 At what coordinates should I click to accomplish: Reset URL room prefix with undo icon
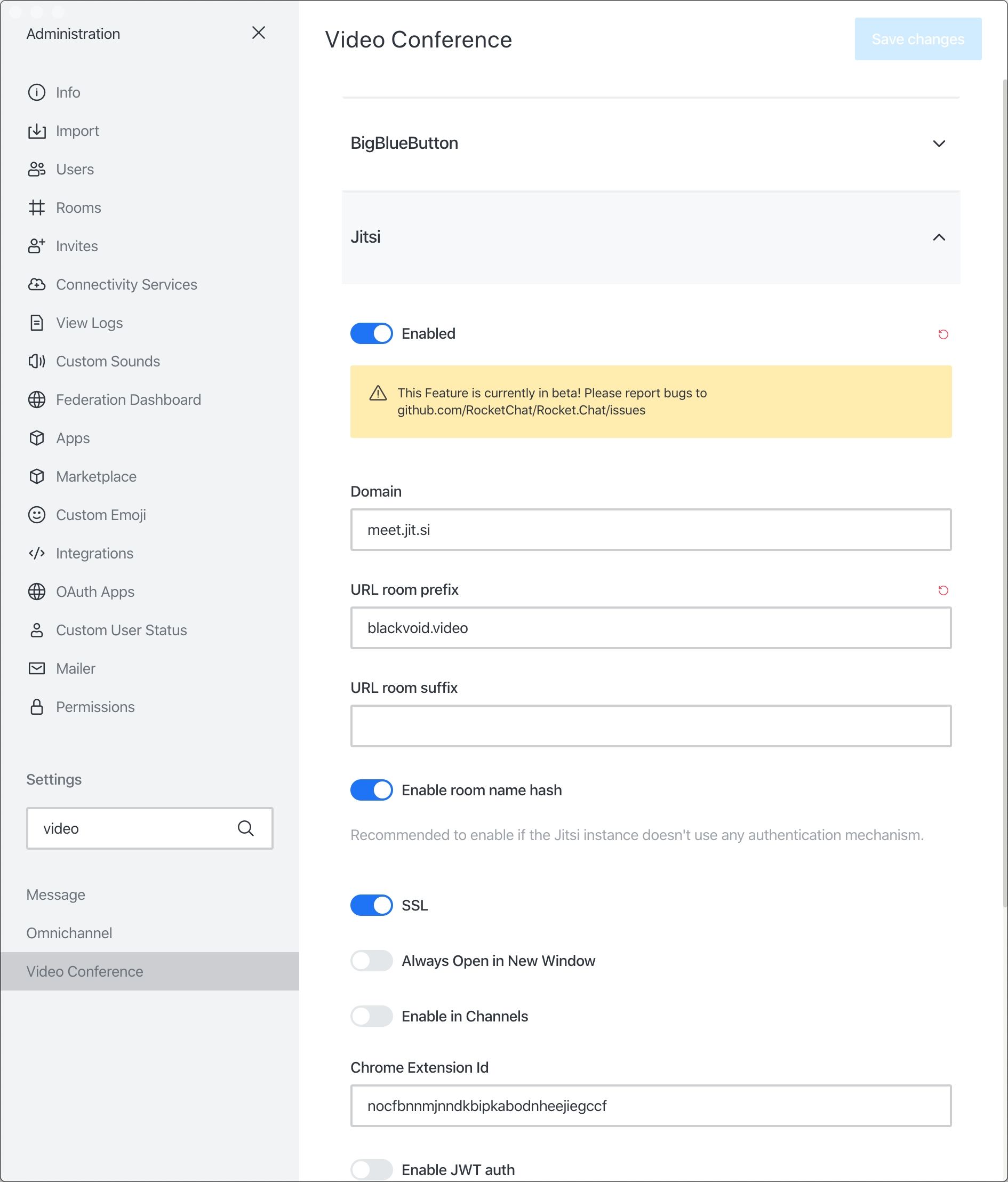pos(943,590)
